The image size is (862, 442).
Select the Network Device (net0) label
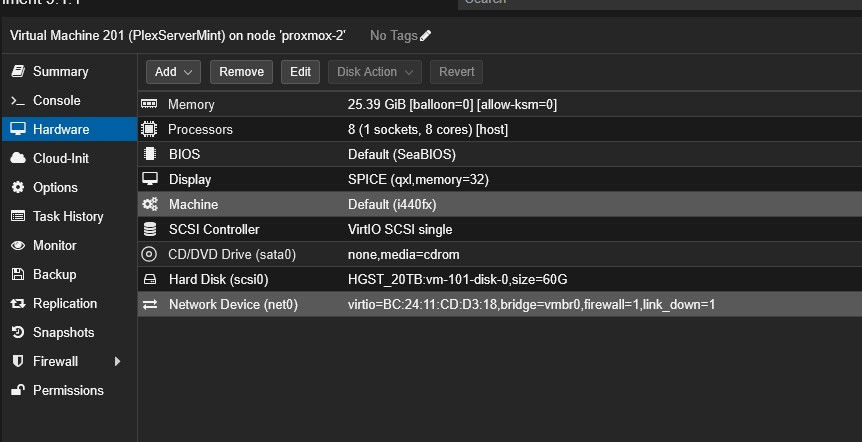click(x=233, y=305)
